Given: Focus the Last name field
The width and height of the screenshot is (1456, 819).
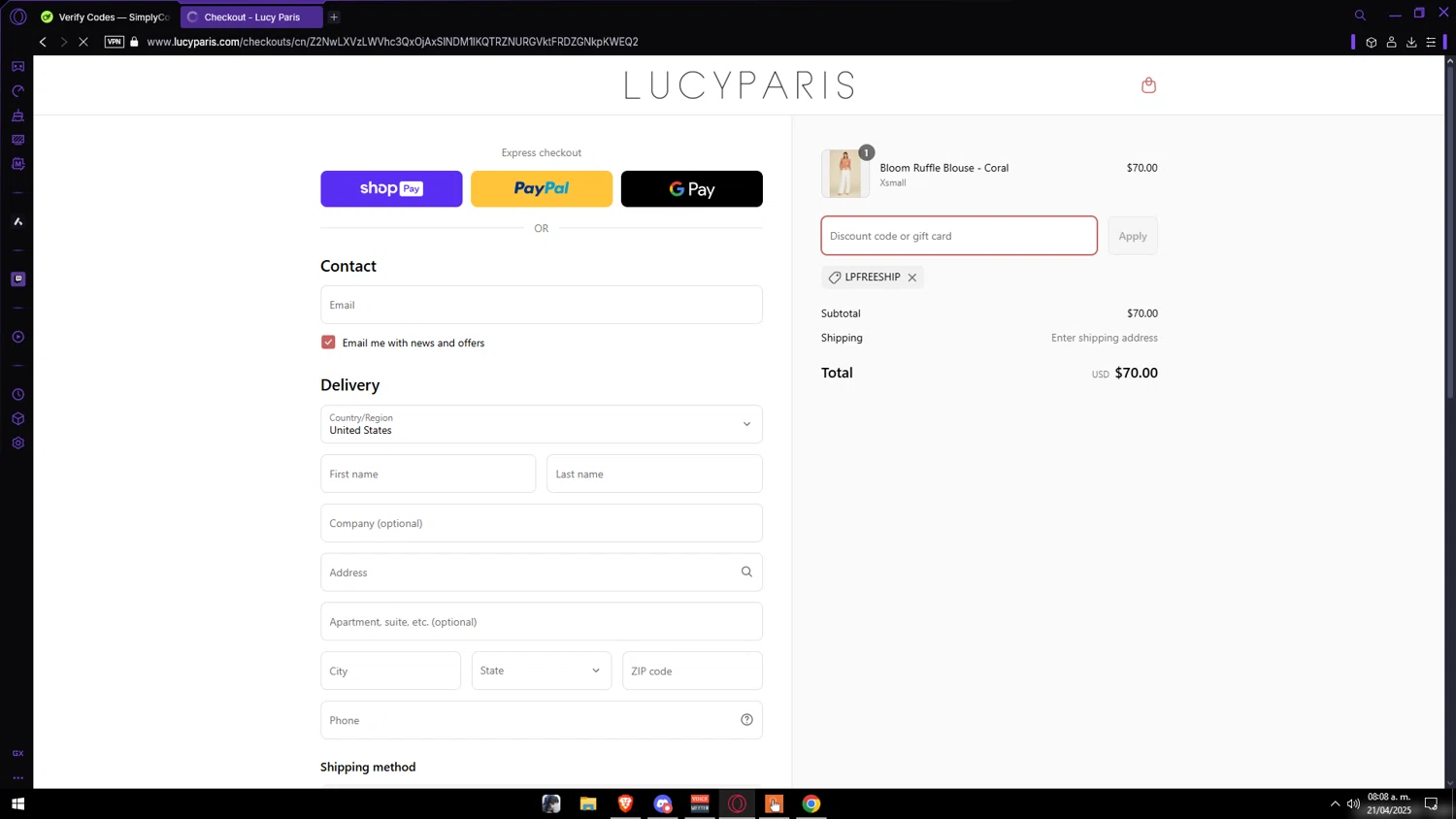Looking at the screenshot, I should (655, 474).
